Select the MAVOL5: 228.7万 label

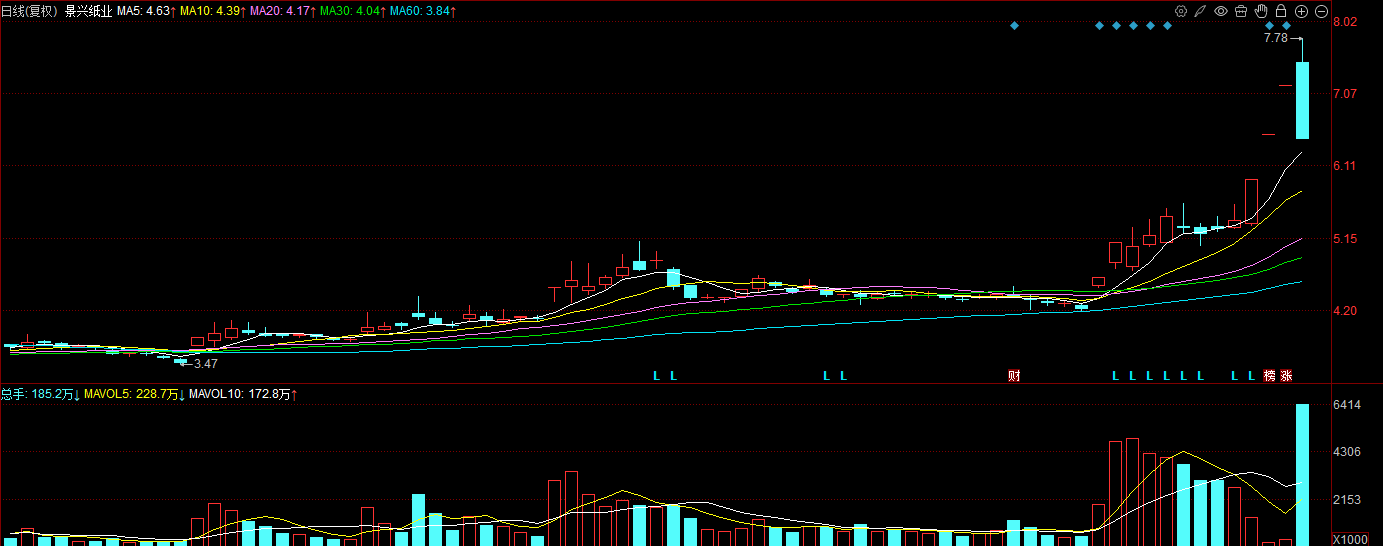tap(133, 395)
